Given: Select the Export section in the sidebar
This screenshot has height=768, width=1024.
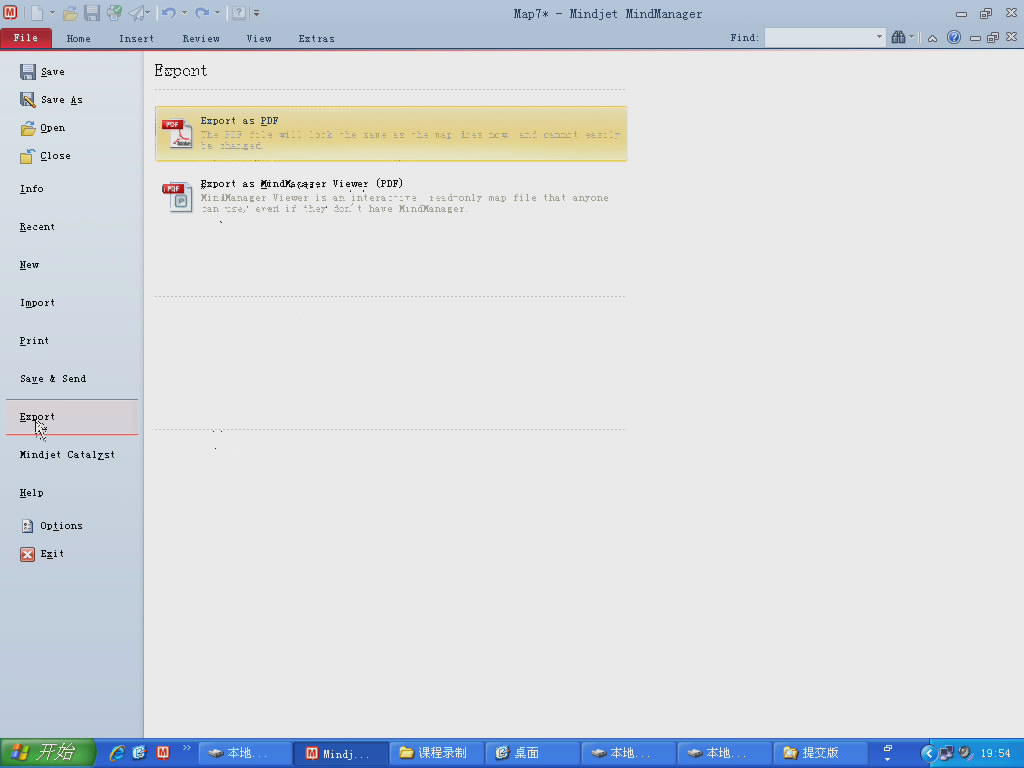Looking at the screenshot, I should pos(72,417).
